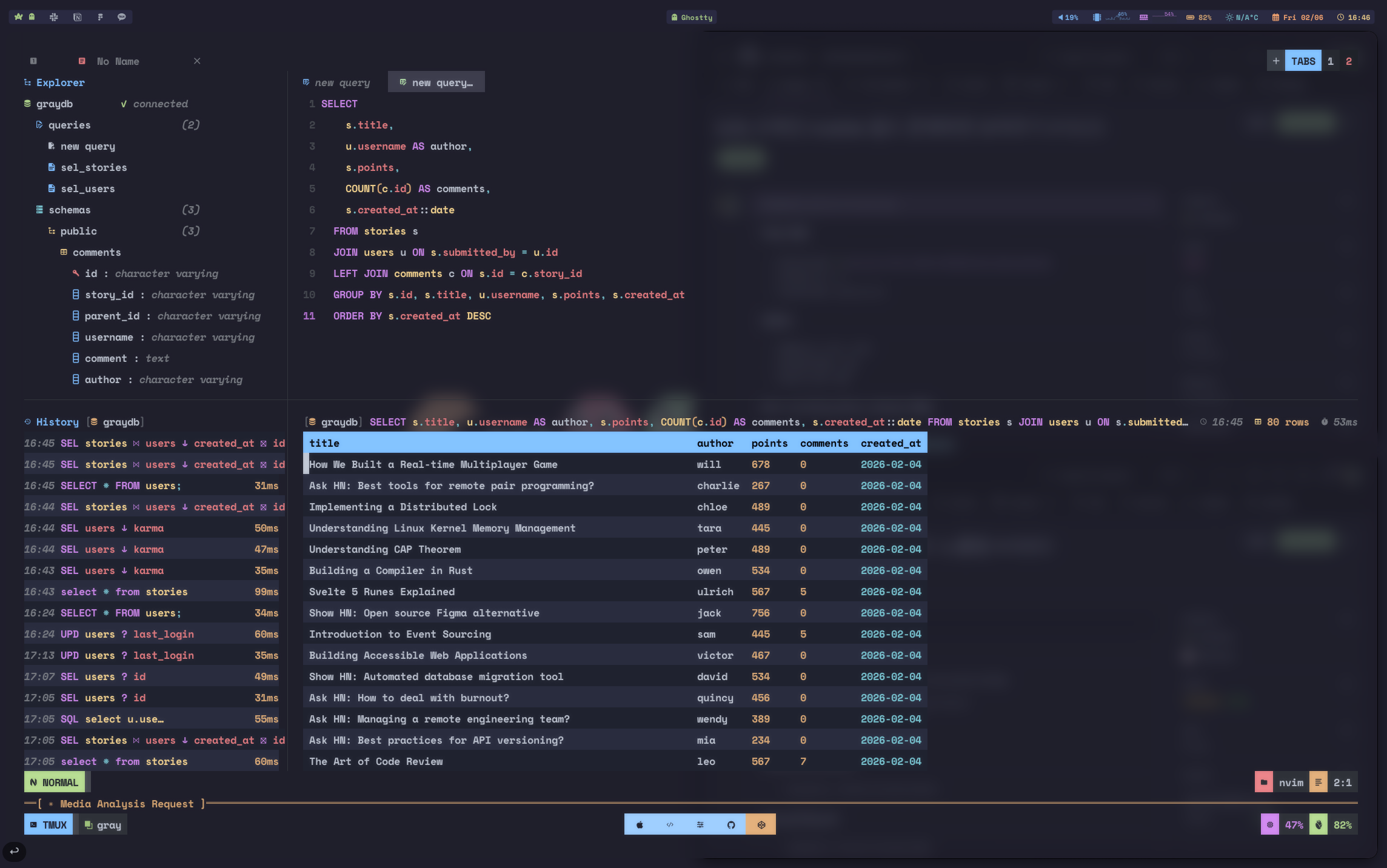Select the No Name buffer tab
This screenshot has height=868, width=1387.
tap(118, 61)
